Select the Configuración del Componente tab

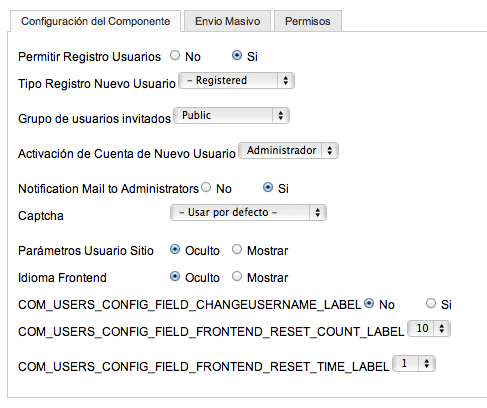(95, 21)
